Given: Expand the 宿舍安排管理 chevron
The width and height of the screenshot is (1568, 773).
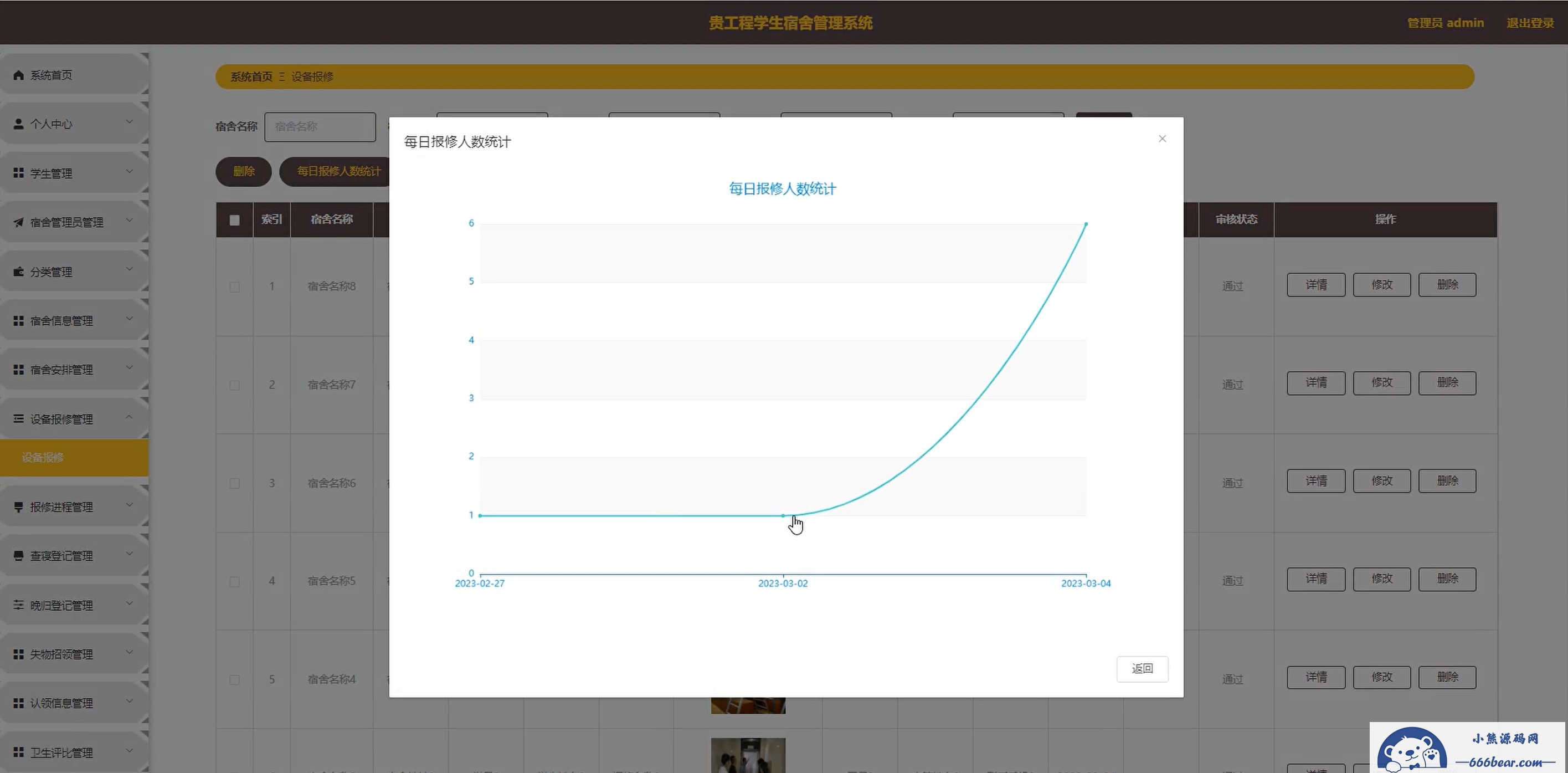Looking at the screenshot, I should tap(129, 367).
